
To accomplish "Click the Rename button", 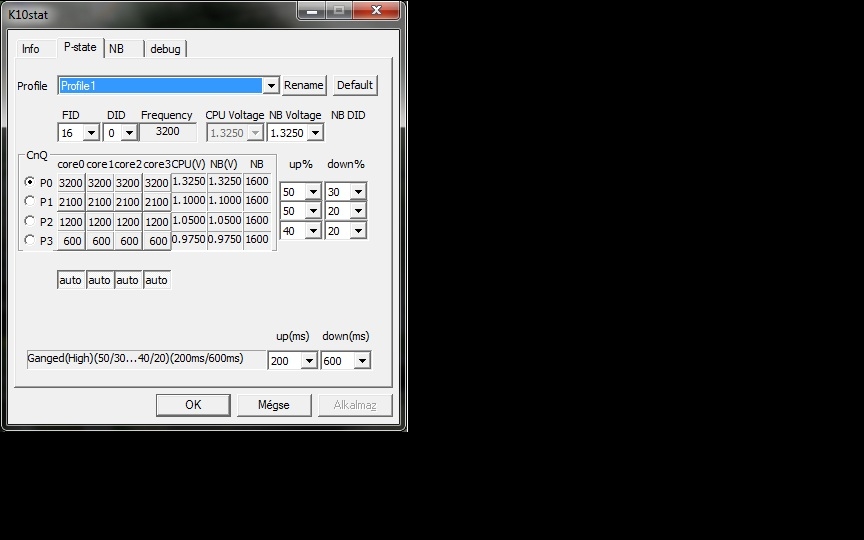I will tap(304, 85).
